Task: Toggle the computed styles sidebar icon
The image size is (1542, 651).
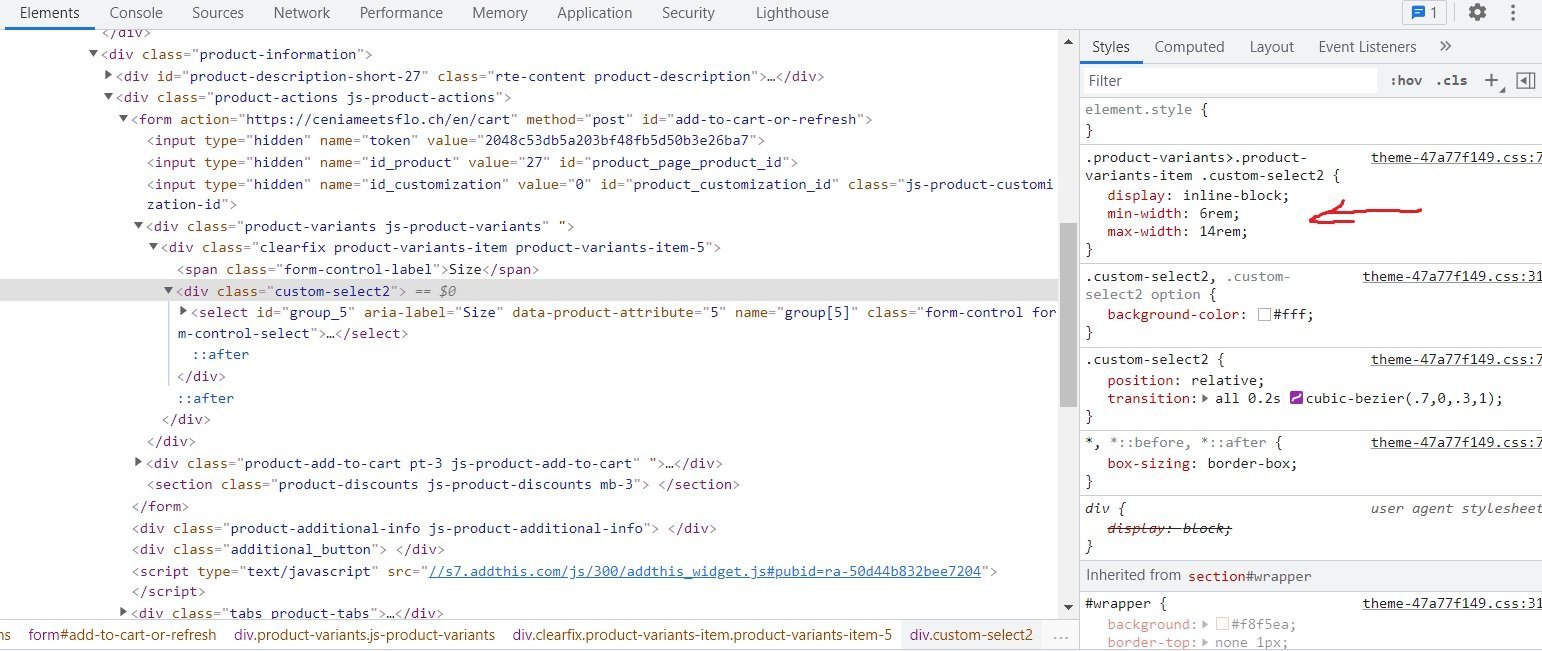Action: point(1525,81)
